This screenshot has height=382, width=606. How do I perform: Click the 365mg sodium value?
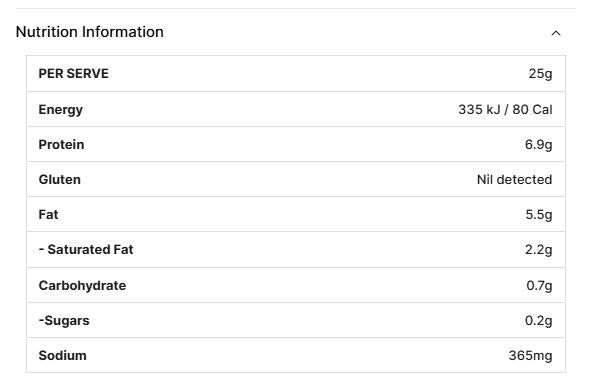pyautogui.click(x=530, y=356)
